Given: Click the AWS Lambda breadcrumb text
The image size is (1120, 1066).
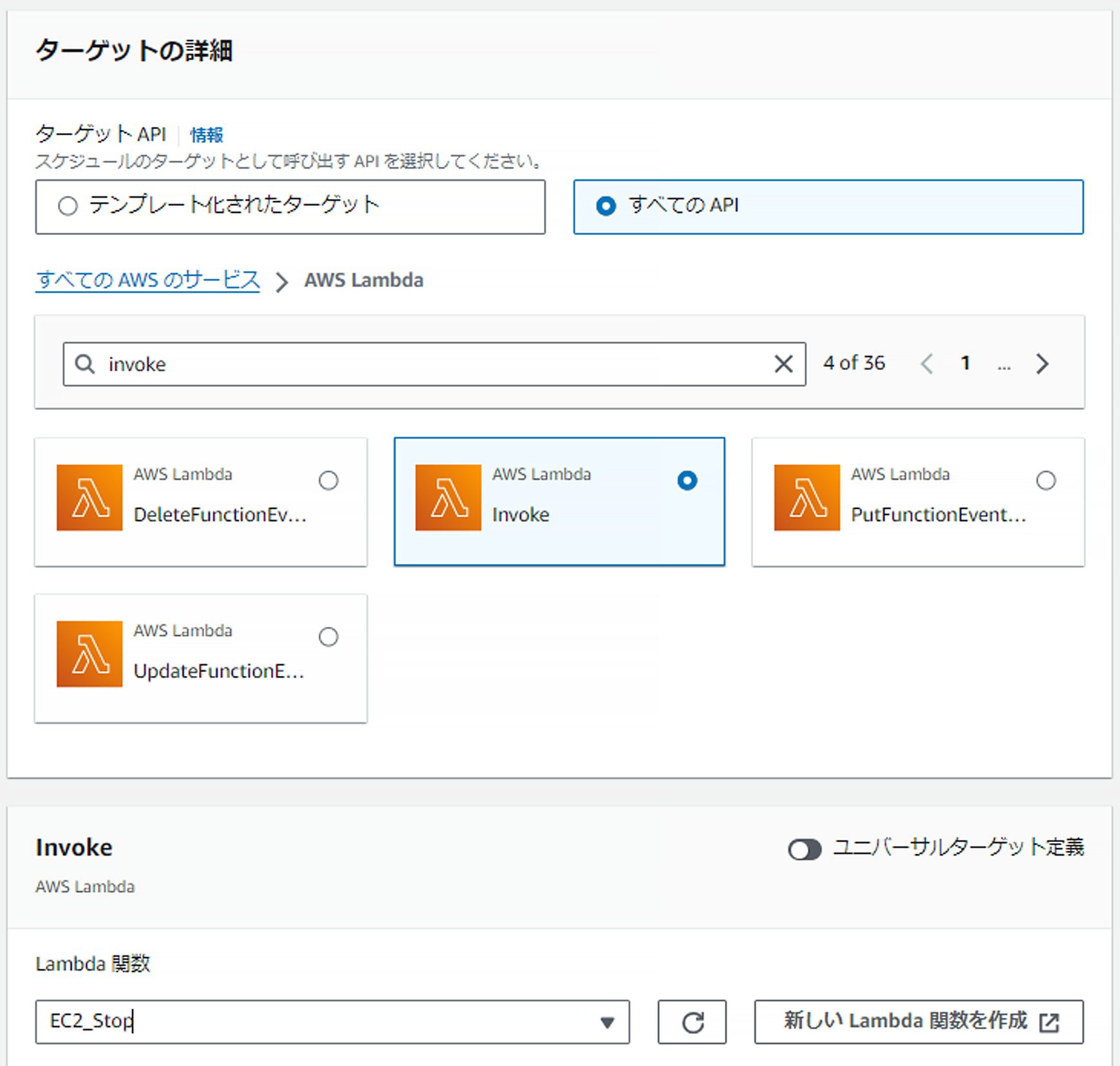Looking at the screenshot, I should point(364,280).
